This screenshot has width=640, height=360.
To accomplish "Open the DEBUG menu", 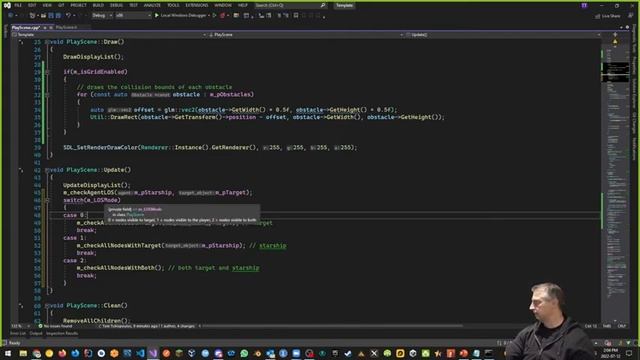I will [x=116, y=5].
